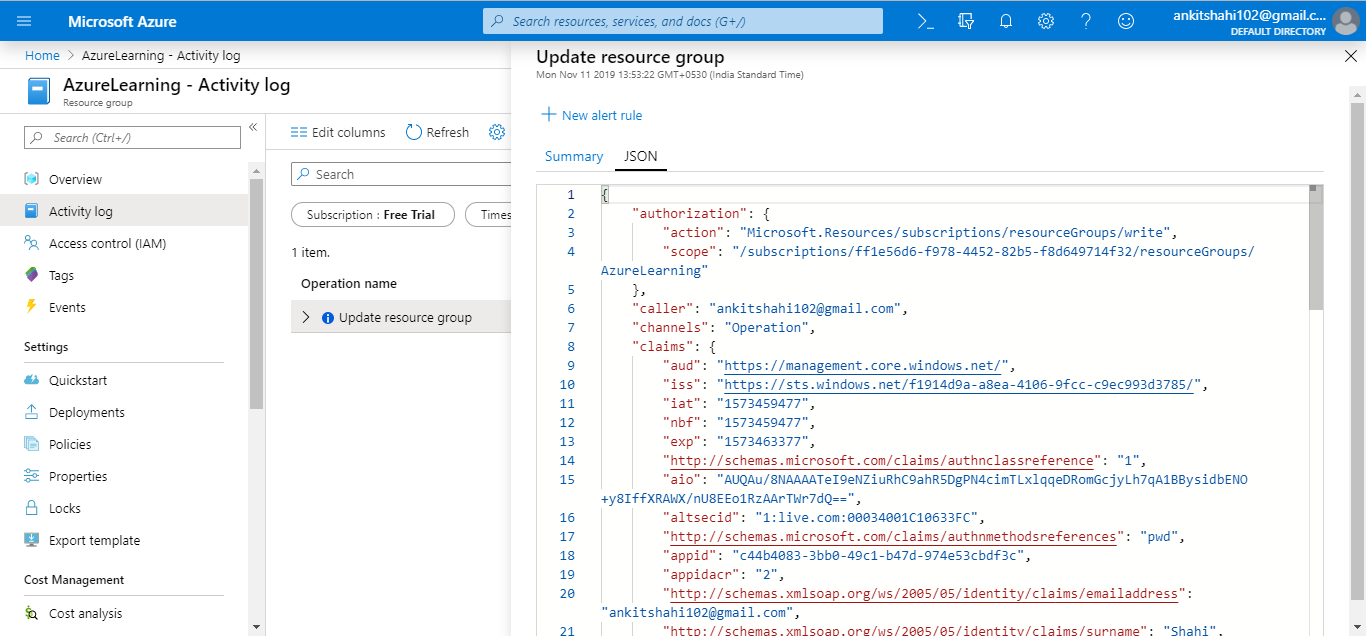1366x636 pixels.
Task: Refresh the Activity log list
Action: (437, 131)
